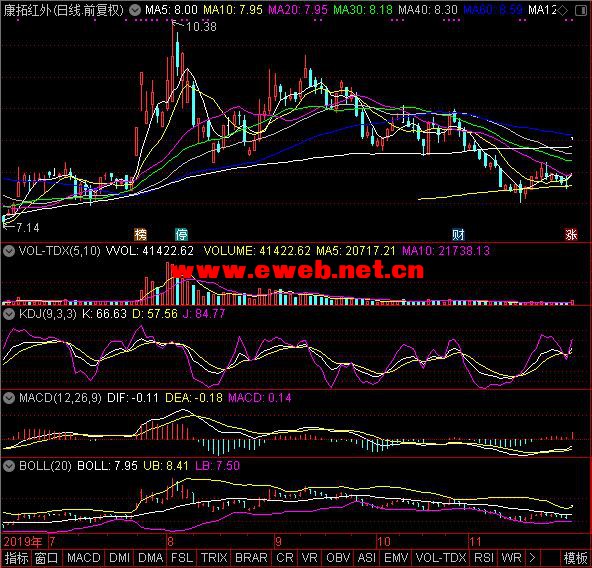The width and height of the screenshot is (592, 568).
Task: Click the 停 marker icon on chart
Action: coord(182,235)
